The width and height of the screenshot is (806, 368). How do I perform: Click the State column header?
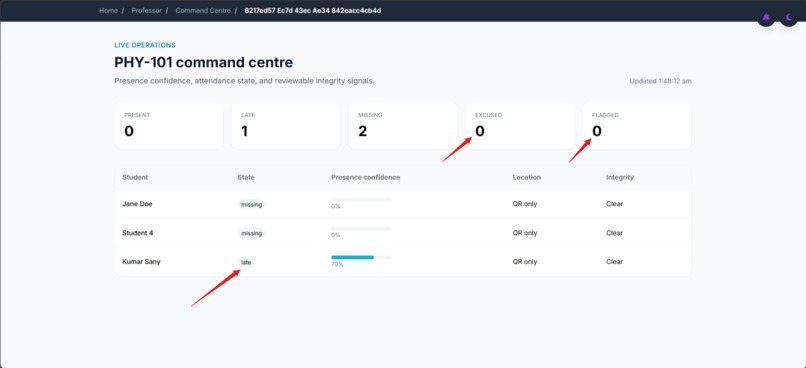coord(246,177)
